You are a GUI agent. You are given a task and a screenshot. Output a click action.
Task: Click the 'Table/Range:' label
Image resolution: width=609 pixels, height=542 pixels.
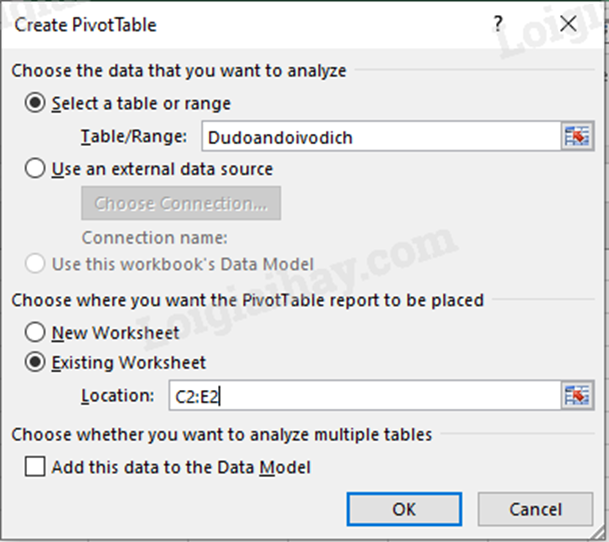pyautogui.click(x=134, y=137)
